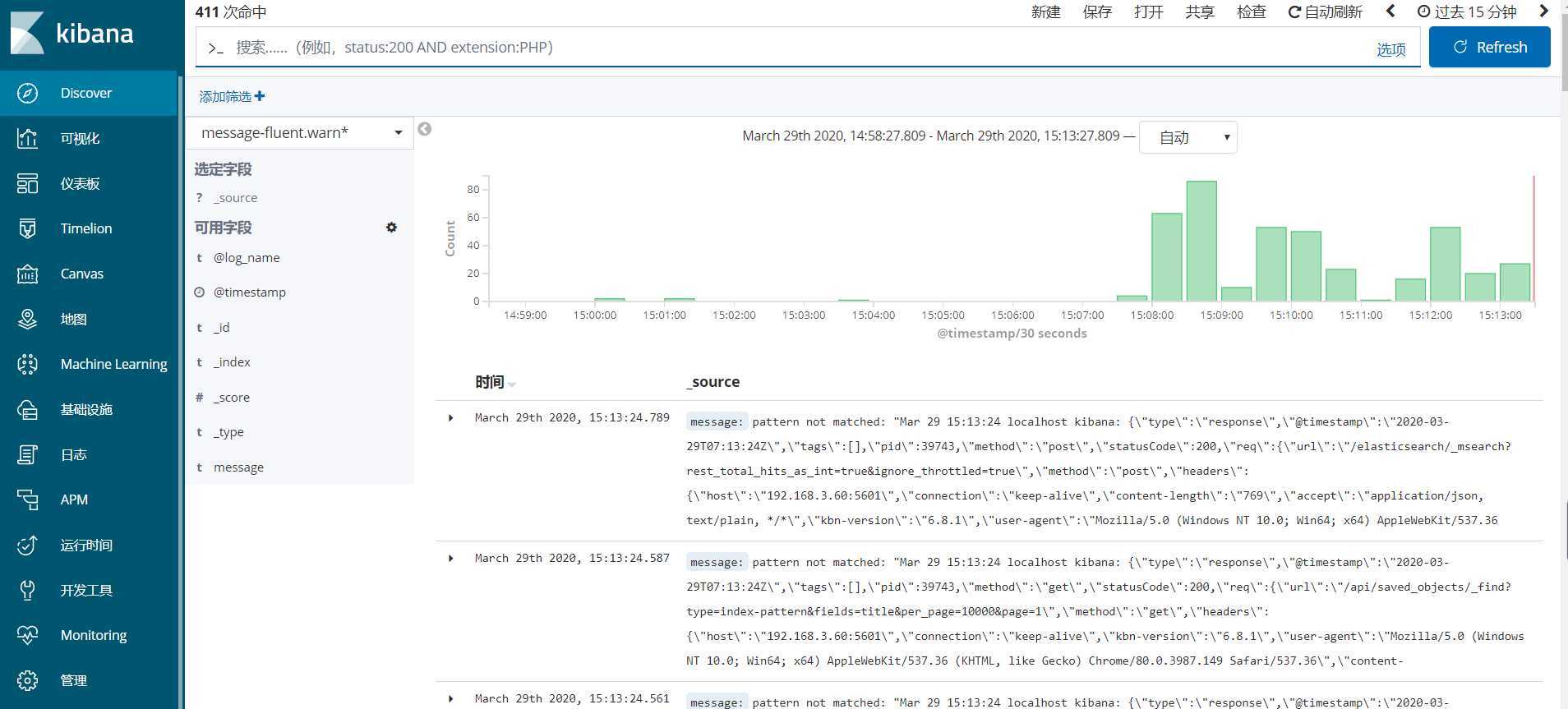Open 过去 15 分钟 time picker
The height and width of the screenshot is (709, 1568).
pyautogui.click(x=1467, y=12)
